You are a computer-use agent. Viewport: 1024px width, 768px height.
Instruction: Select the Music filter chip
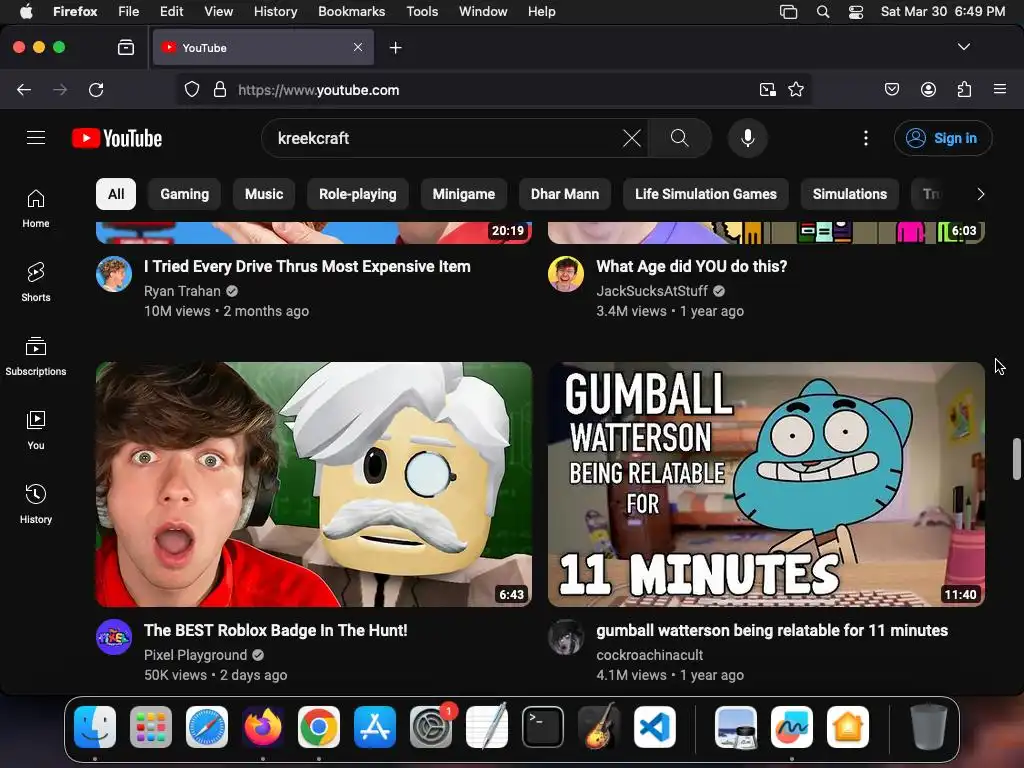click(264, 194)
